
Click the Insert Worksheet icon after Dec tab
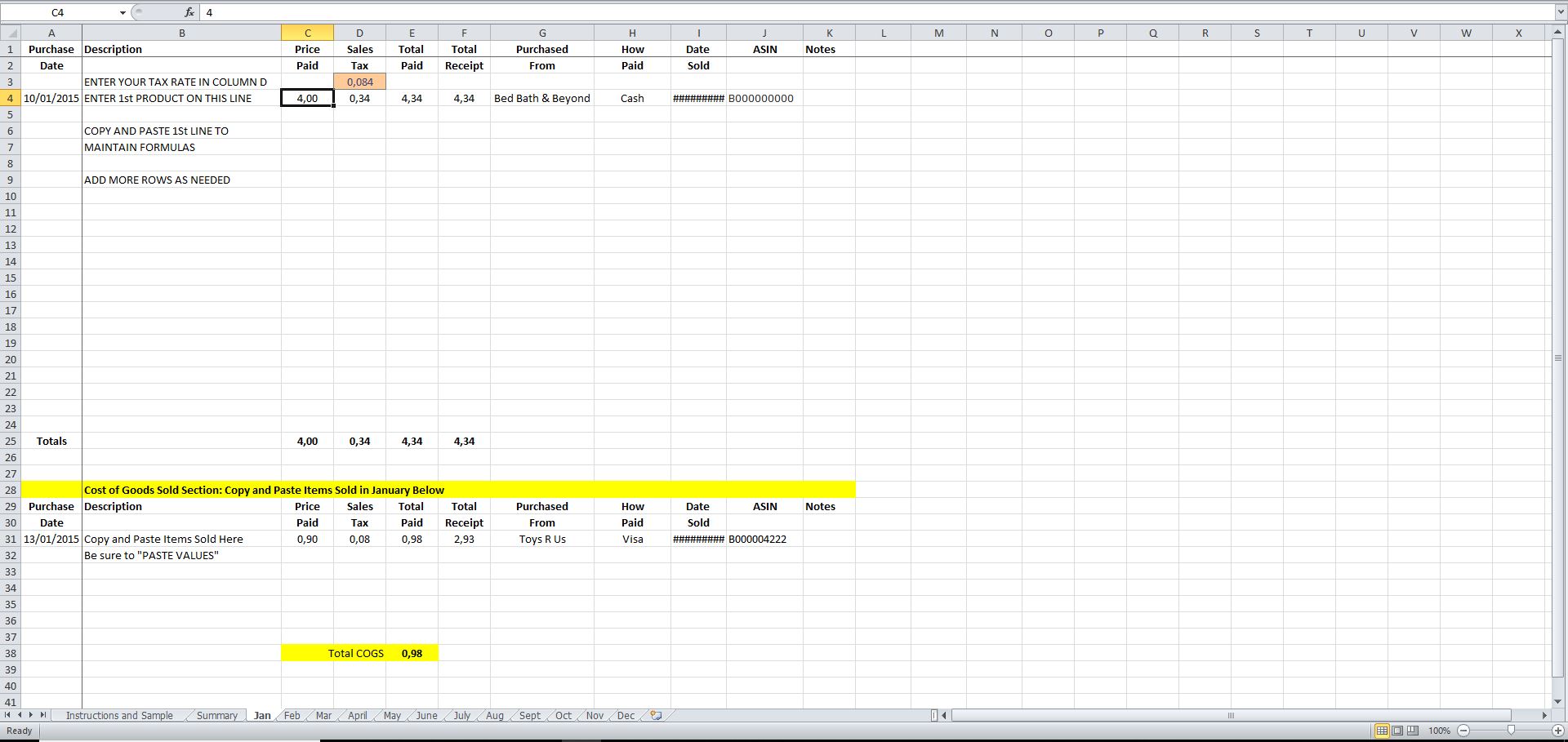(655, 715)
